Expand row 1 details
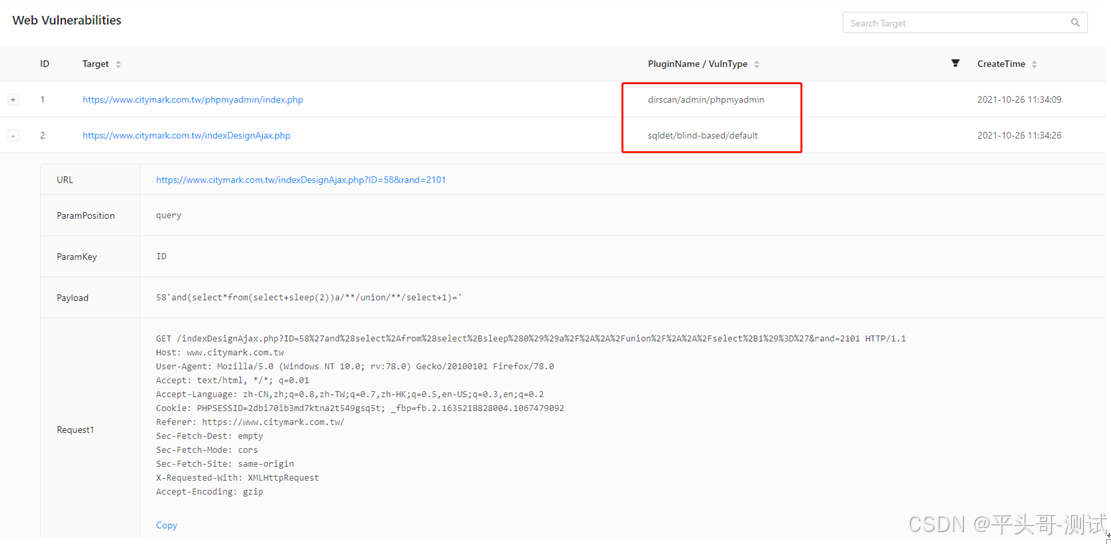 (13, 100)
